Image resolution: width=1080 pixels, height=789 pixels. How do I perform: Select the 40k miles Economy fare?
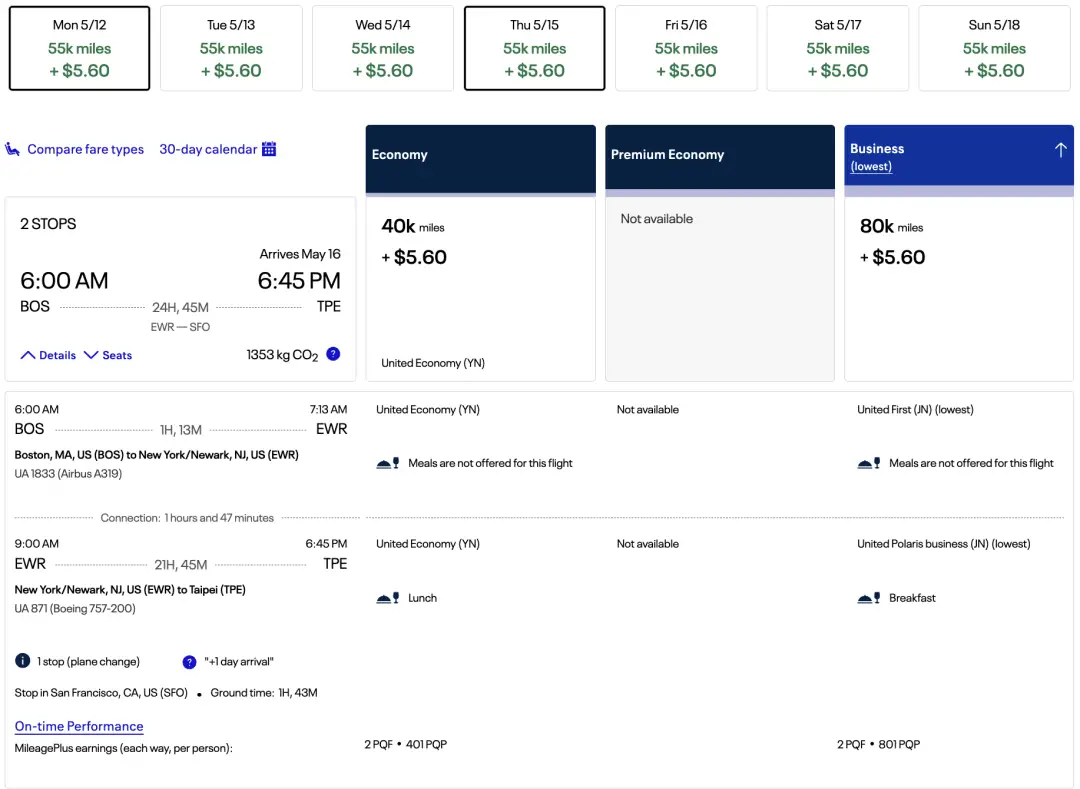coord(480,290)
